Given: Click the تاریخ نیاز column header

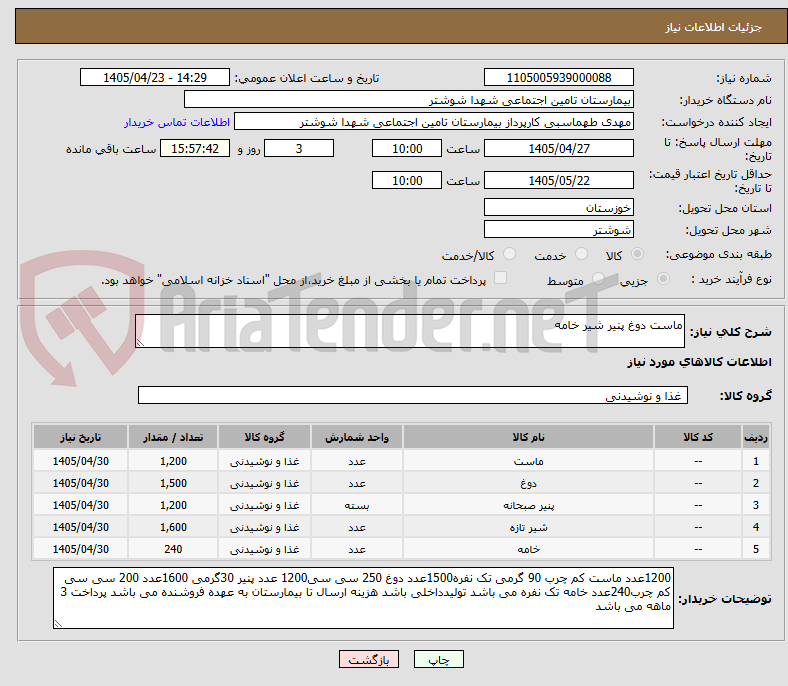Looking at the screenshot, I should tap(80, 437).
